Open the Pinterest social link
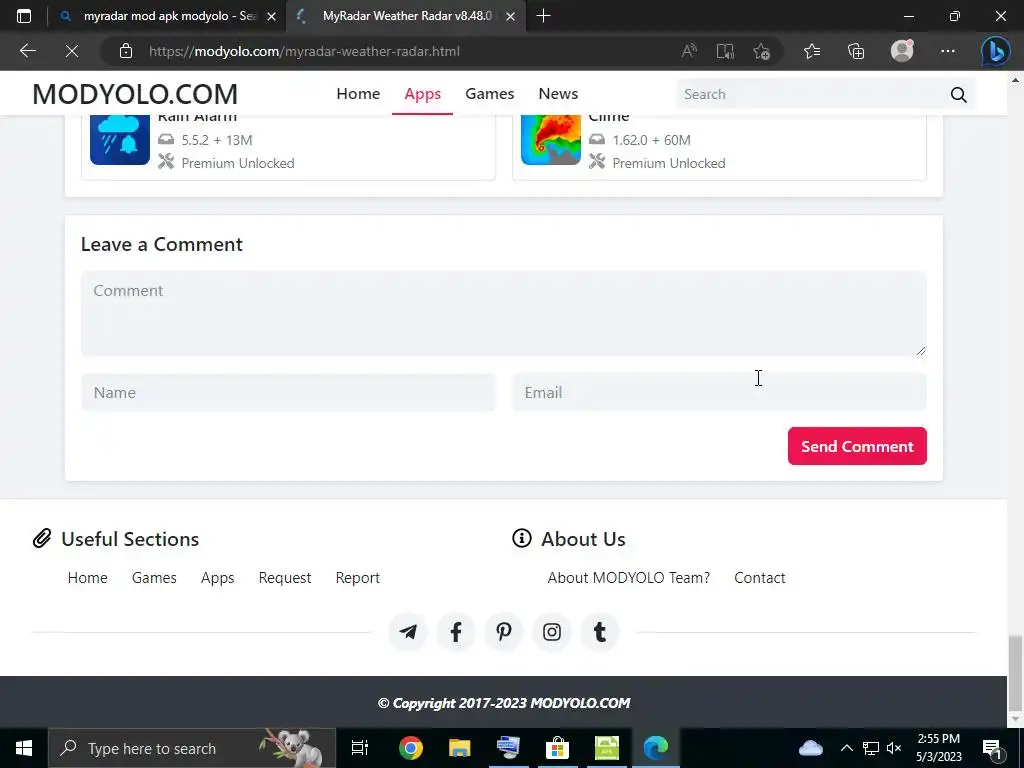This screenshot has width=1024, height=768. 504,632
